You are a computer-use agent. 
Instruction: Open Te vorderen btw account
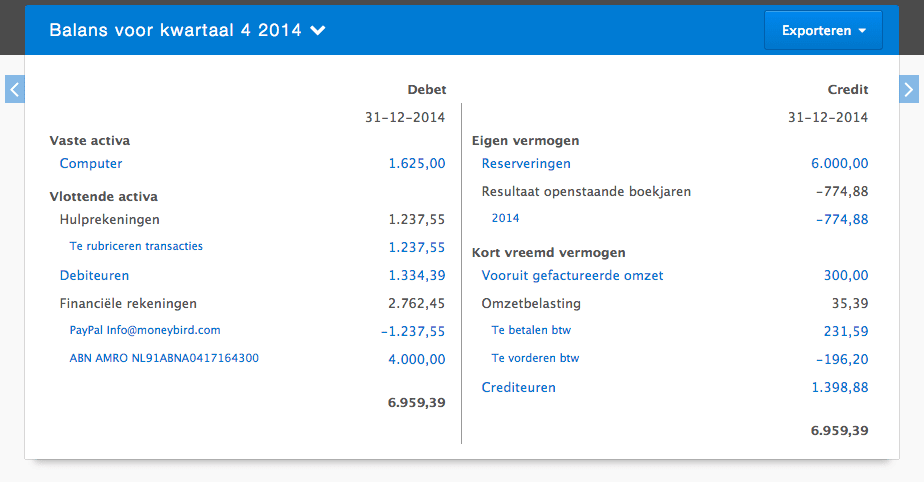(x=535, y=357)
